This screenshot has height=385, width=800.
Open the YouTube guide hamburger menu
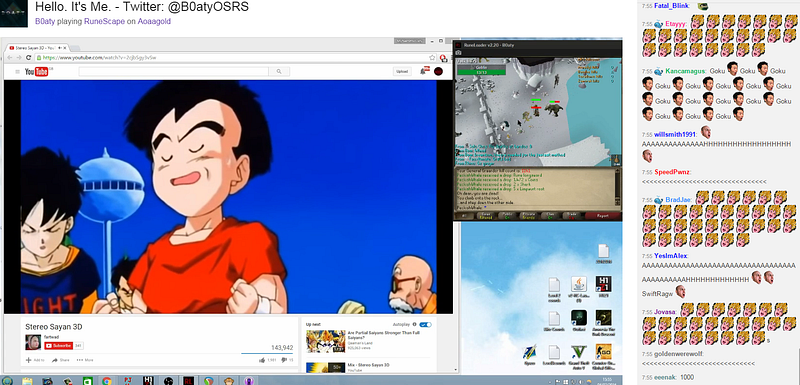(x=17, y=72)
